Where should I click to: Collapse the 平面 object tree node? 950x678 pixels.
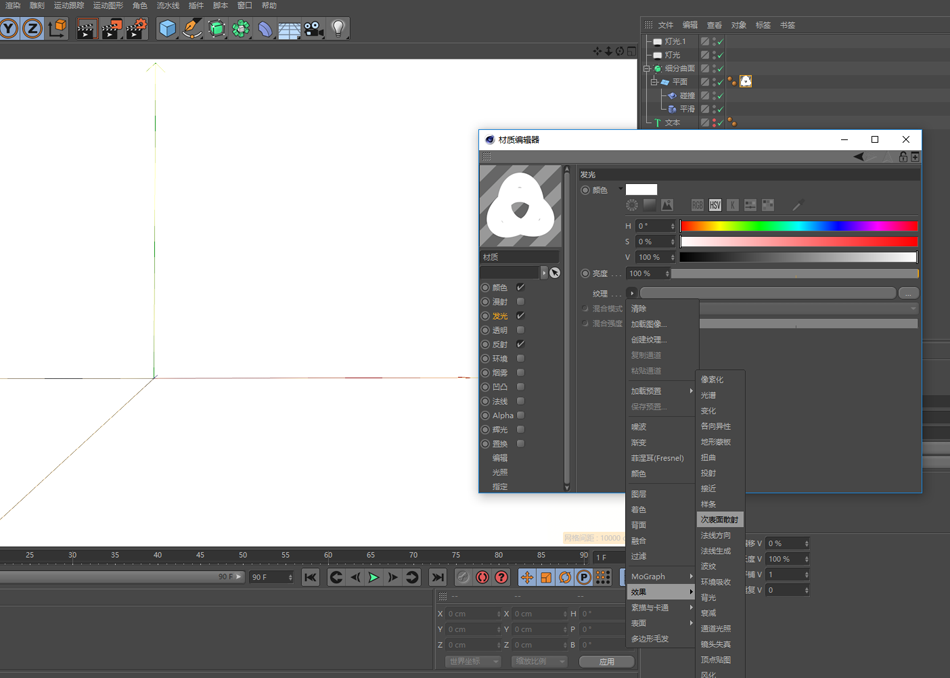click(654, 82)
